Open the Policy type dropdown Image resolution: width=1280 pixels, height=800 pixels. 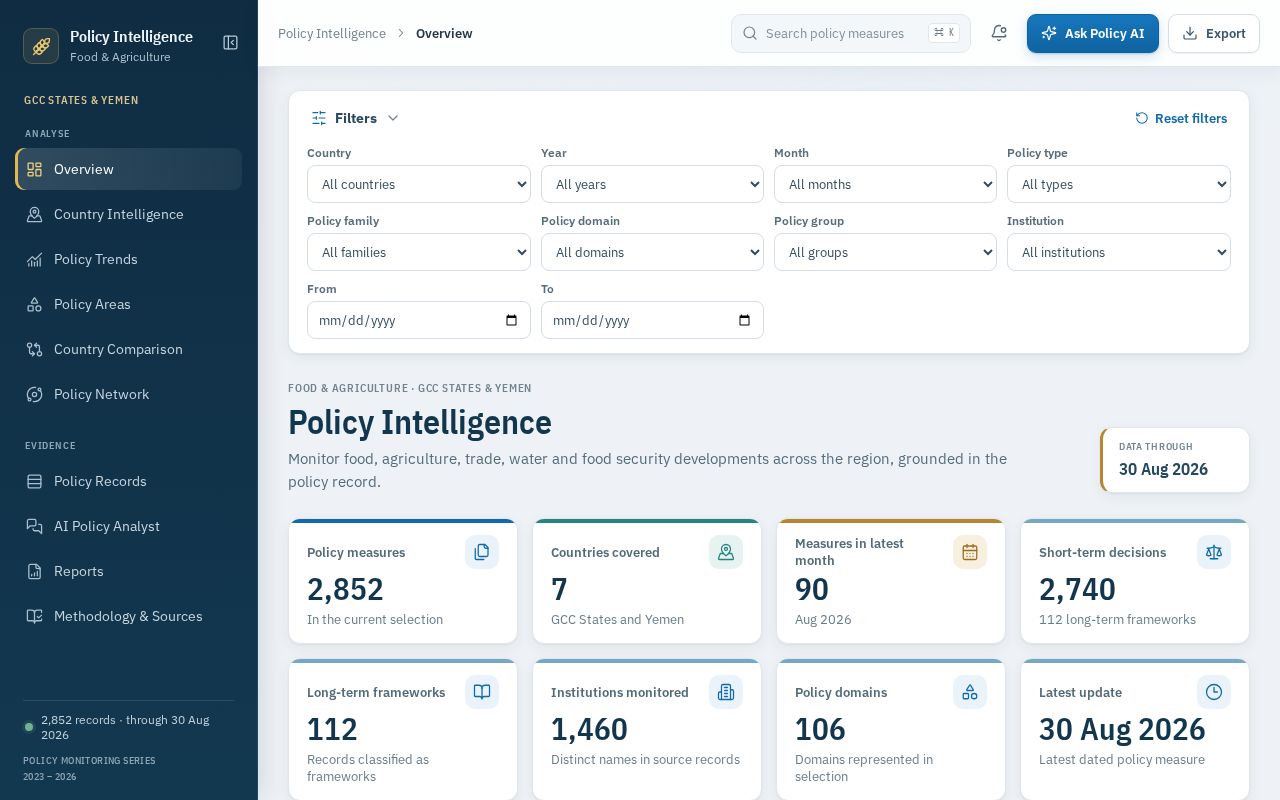pos(1119,184)
